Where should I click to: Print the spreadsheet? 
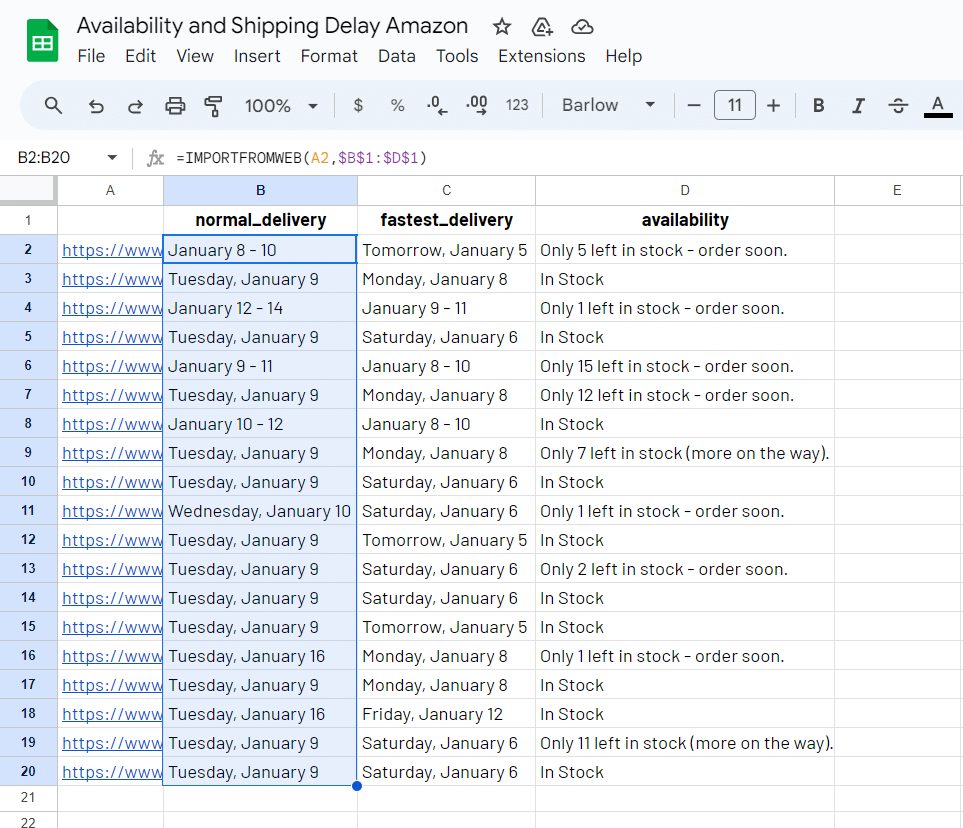tap(175, 105)
